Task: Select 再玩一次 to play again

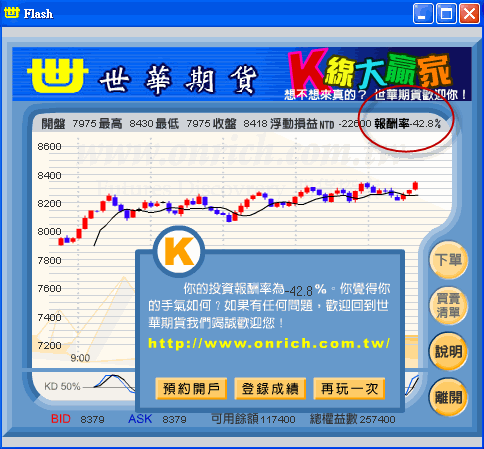Action: [349, 389]
